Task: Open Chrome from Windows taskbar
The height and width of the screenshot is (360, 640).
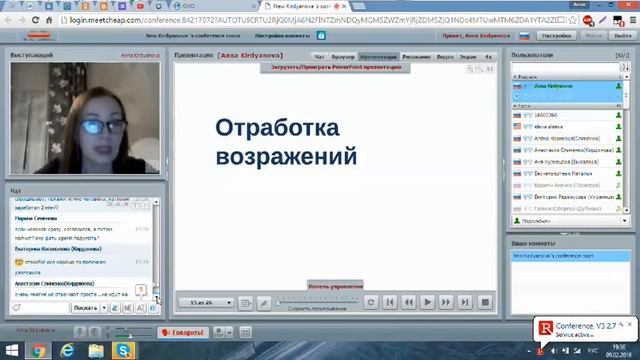Action: tap(38, 351)
